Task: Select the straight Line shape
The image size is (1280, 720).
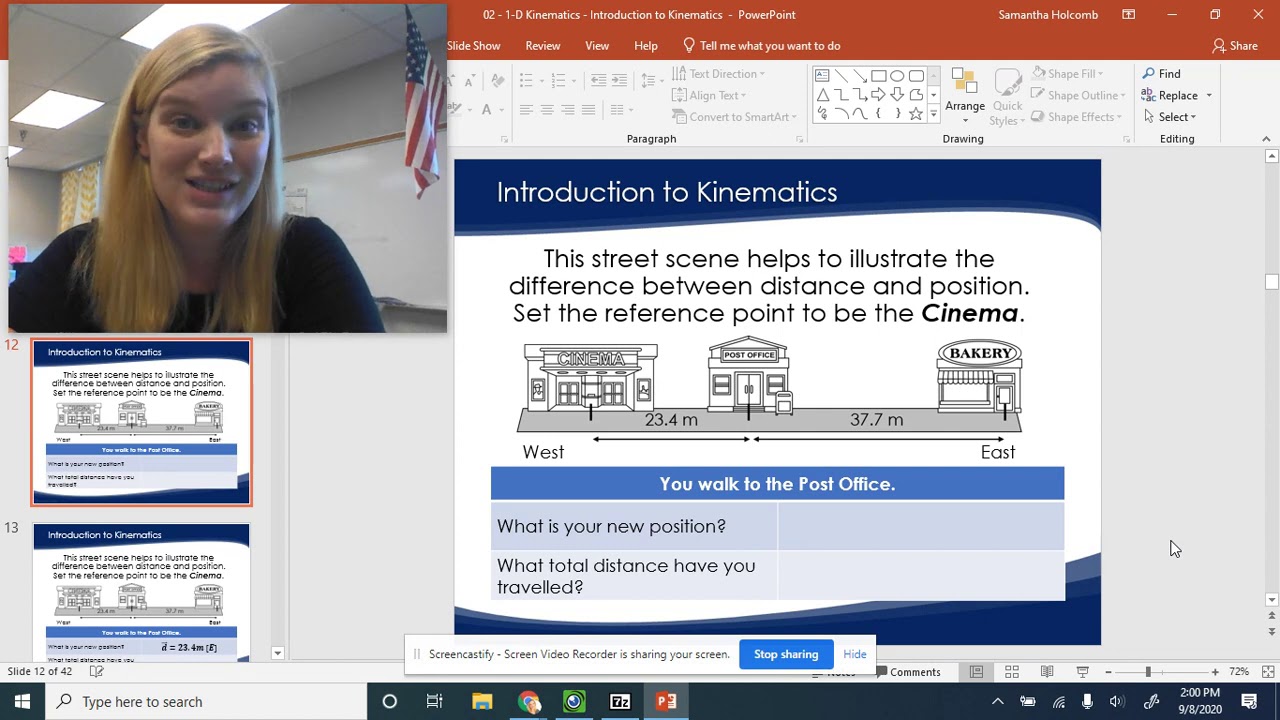Action: [x=841, y=75]
